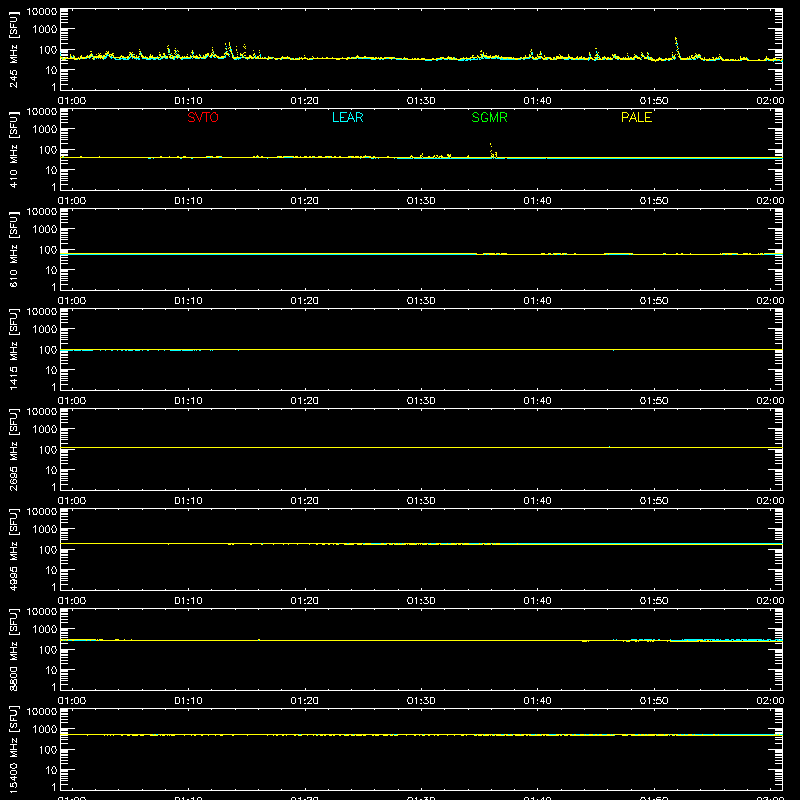Click the 02:00 tick label under 245 MHz plot
This screenshot has width=800, height=800.
point(770,101)
